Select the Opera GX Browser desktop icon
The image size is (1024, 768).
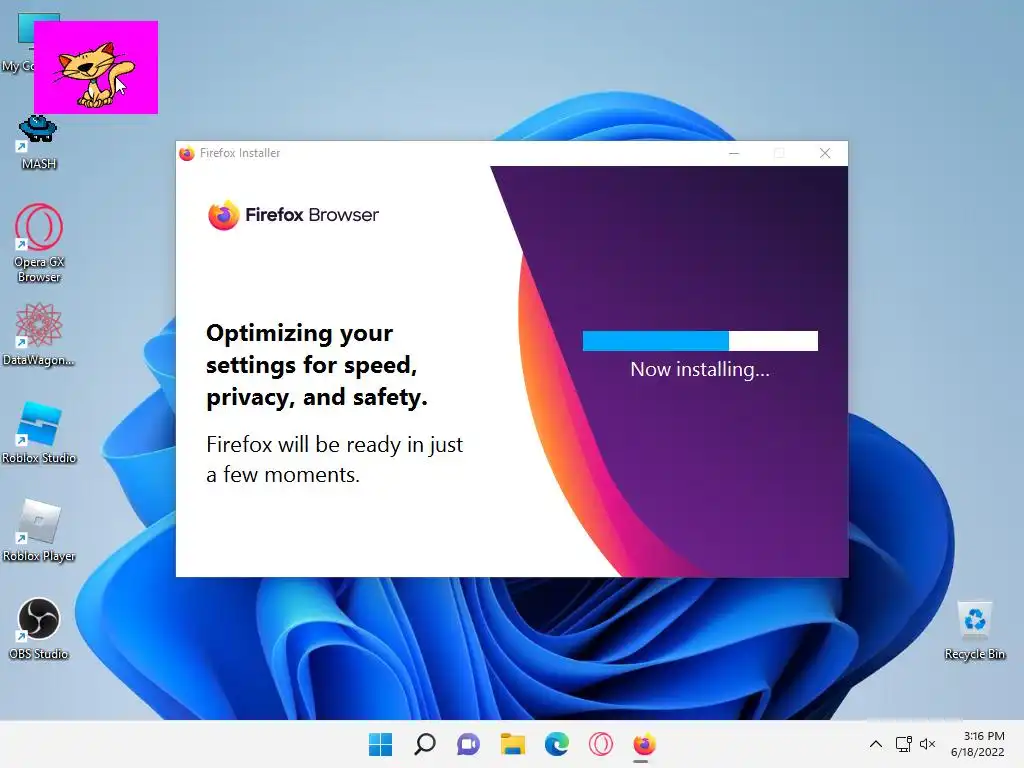coord(39,243)
